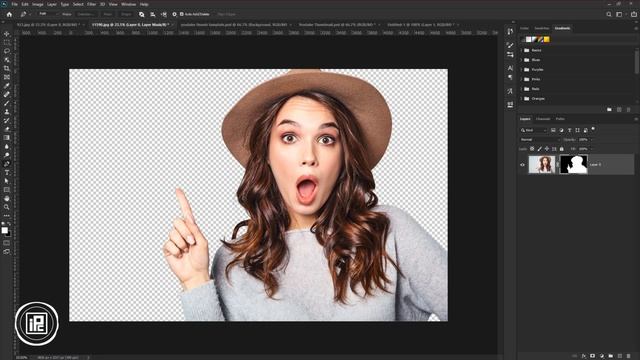Open the Image menu
This screenshot has height=360, width=640.
(x=38, y=4)
